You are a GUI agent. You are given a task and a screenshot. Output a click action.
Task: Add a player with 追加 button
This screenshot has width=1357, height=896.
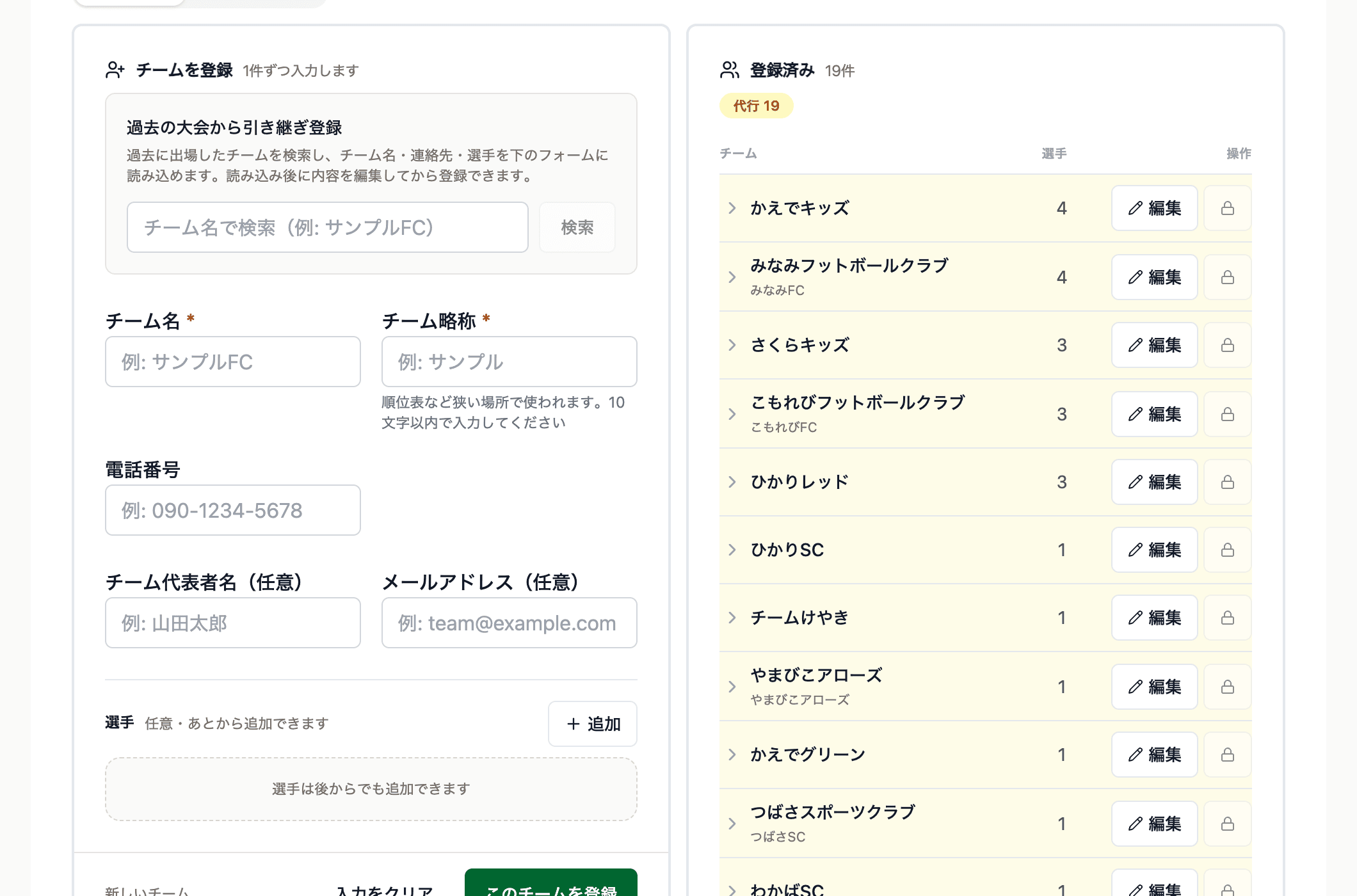[x=593, y=724]
